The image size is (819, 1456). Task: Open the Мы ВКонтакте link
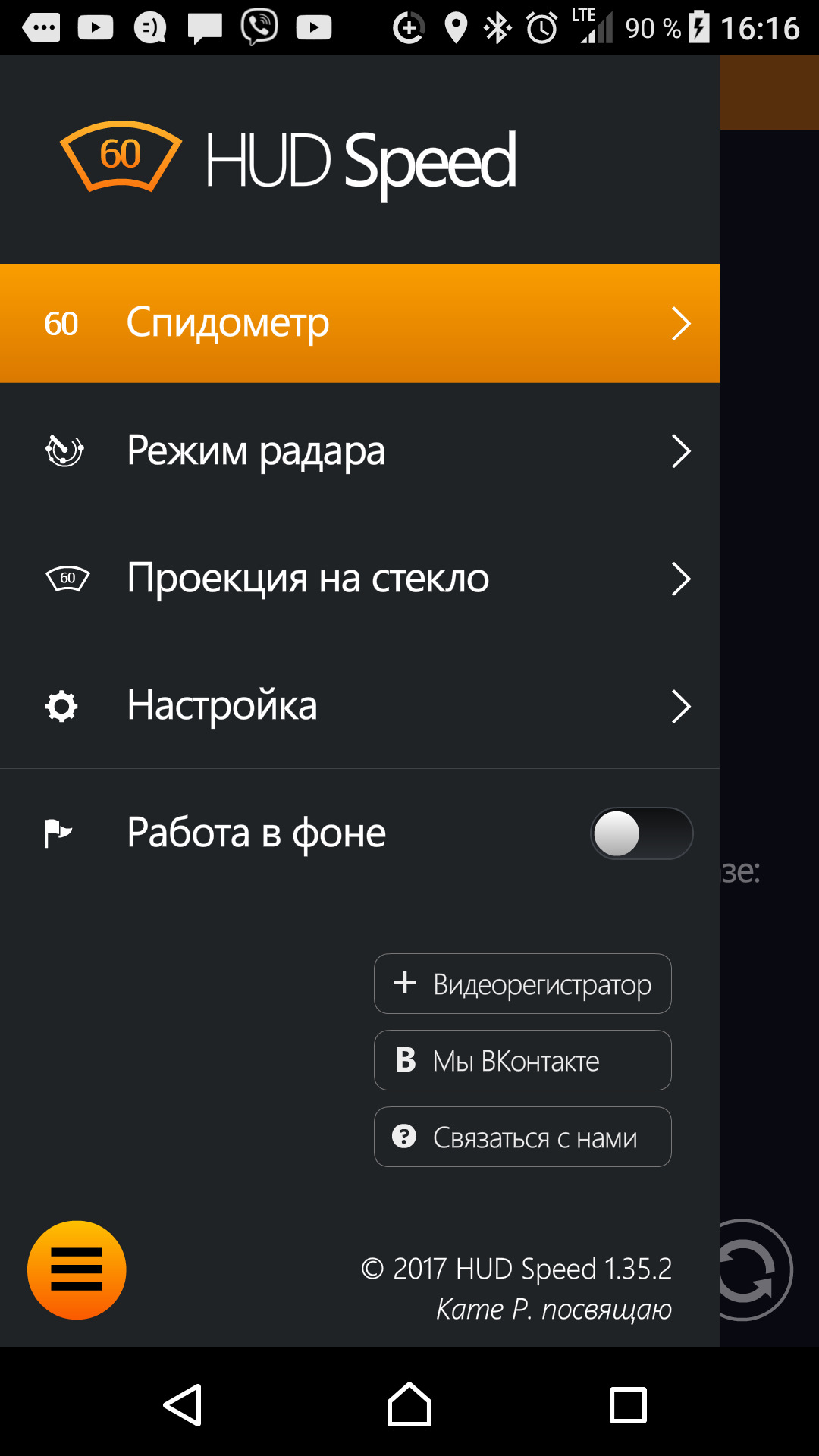[x=522, y=1060]
